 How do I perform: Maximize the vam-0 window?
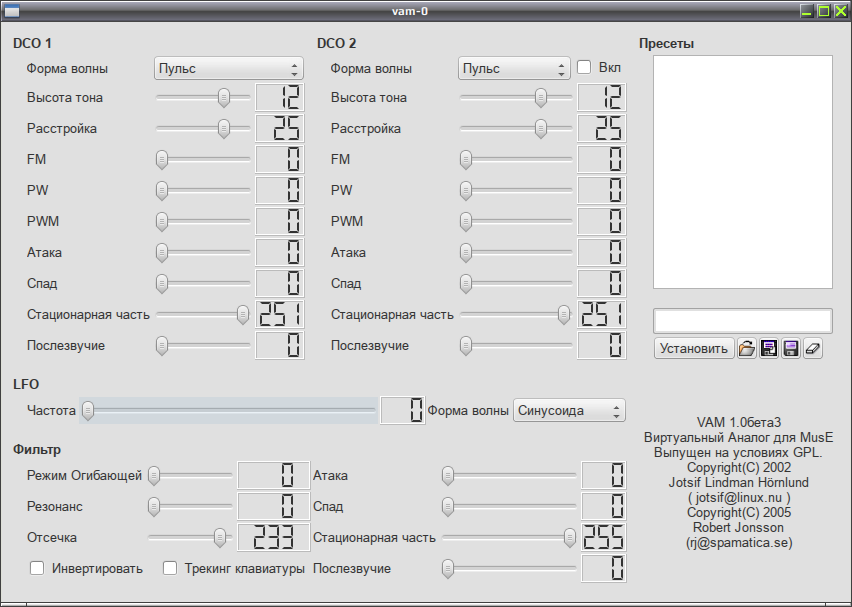coord(824,11)
